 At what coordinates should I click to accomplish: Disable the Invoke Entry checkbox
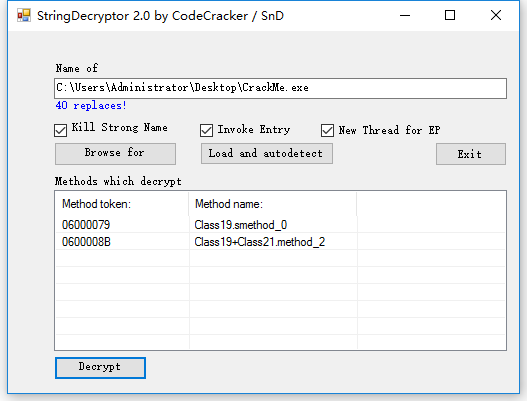(x=206, y=130)
